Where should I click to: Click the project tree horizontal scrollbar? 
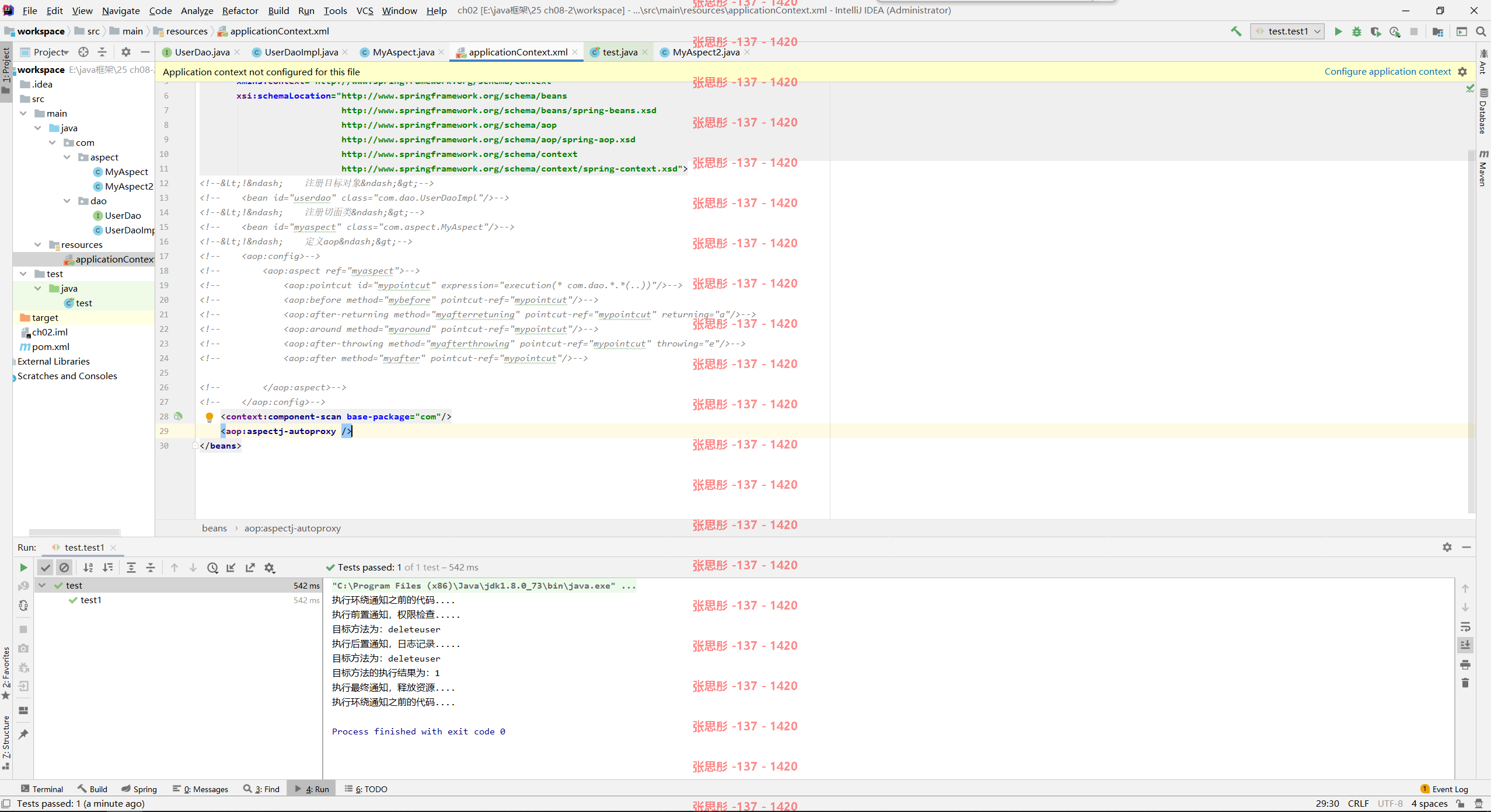pos(75,532)
